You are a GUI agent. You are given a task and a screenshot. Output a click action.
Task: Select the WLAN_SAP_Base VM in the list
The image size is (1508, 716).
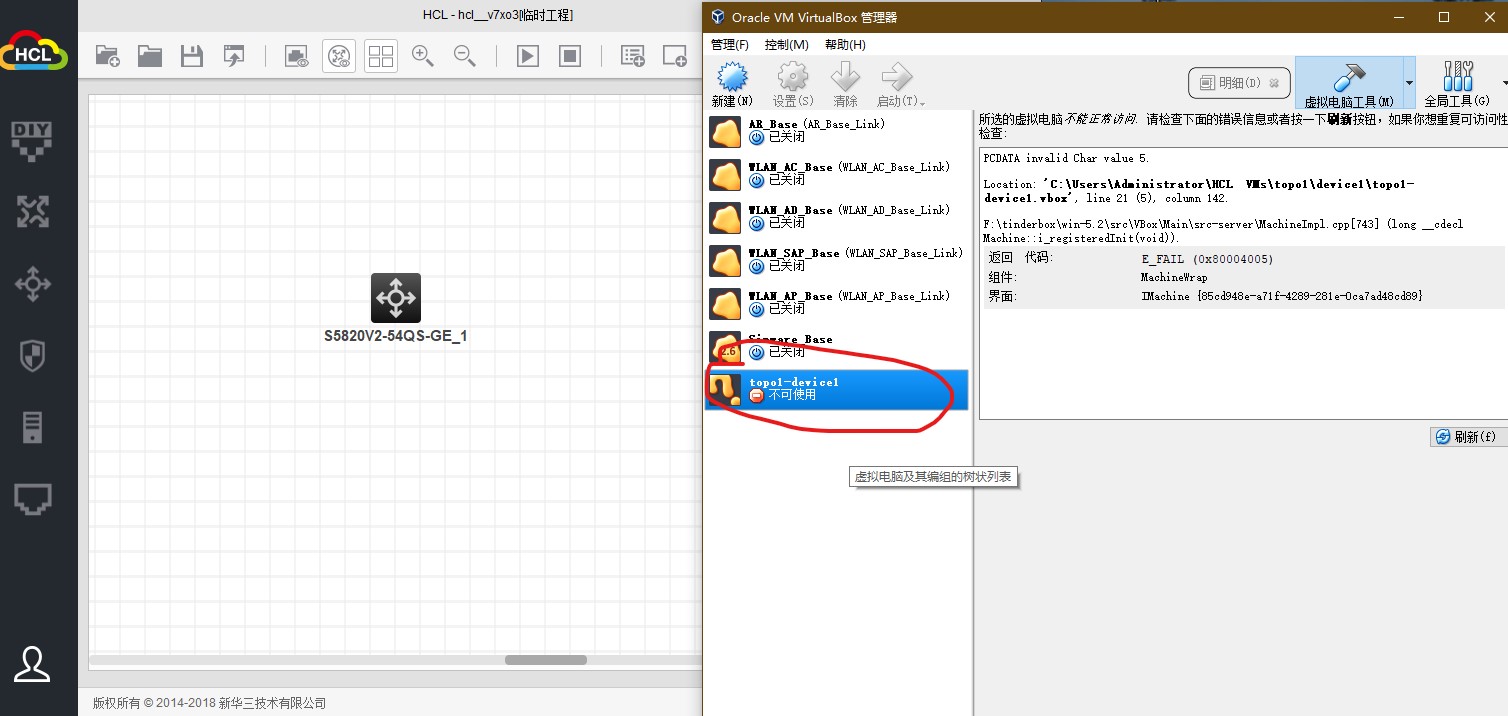pyautogui.click(x=837, y=260)
